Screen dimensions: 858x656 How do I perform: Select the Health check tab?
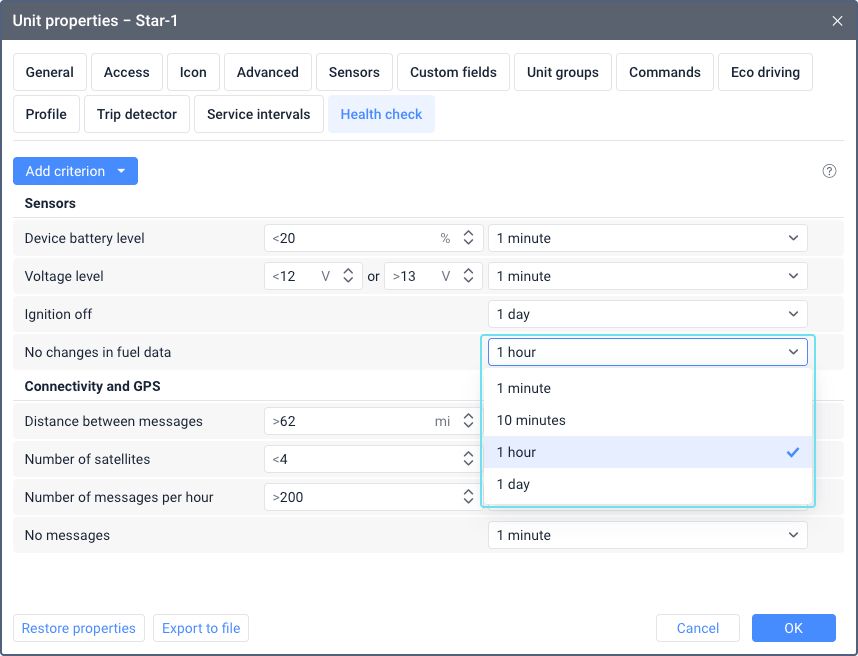tap(381, 114)
